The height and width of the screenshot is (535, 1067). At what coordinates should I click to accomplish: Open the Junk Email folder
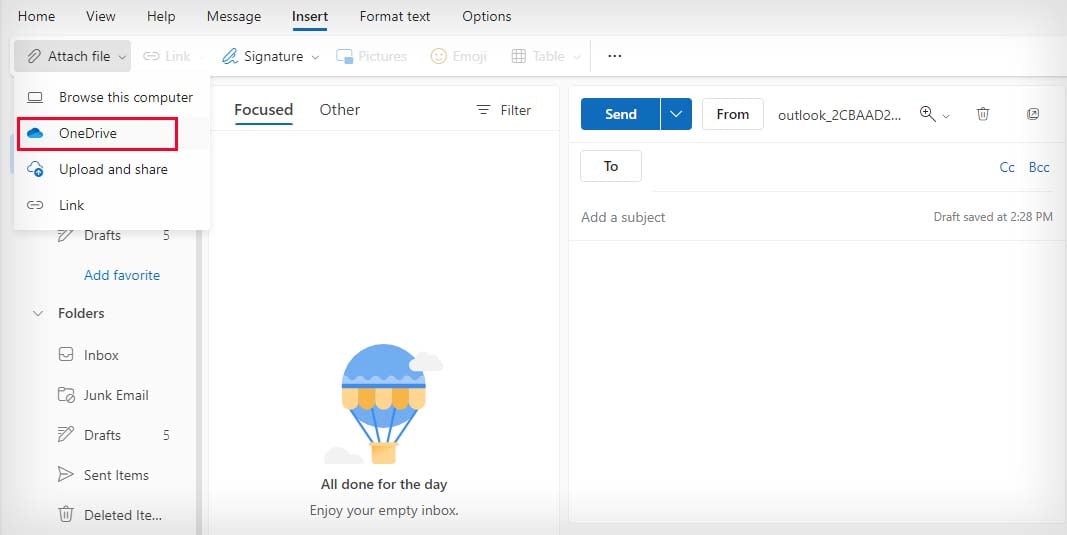116,395
